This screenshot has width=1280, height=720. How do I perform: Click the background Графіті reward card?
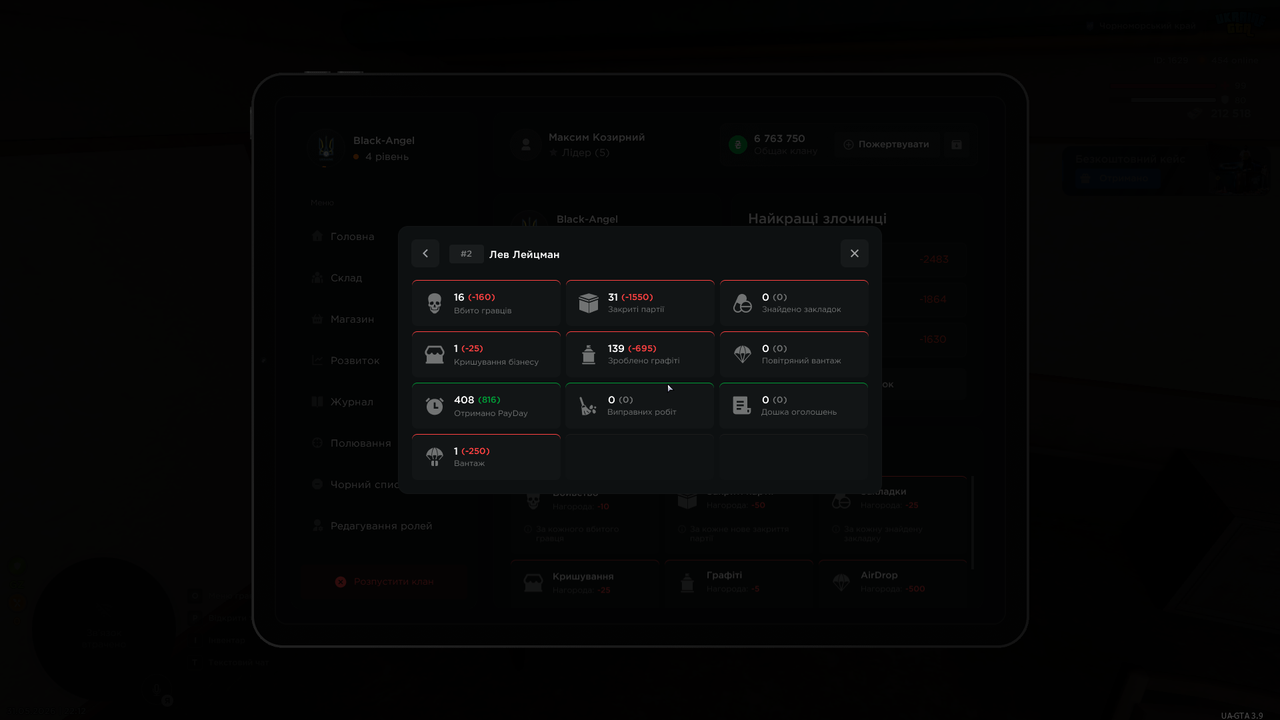tap(740, 583)
